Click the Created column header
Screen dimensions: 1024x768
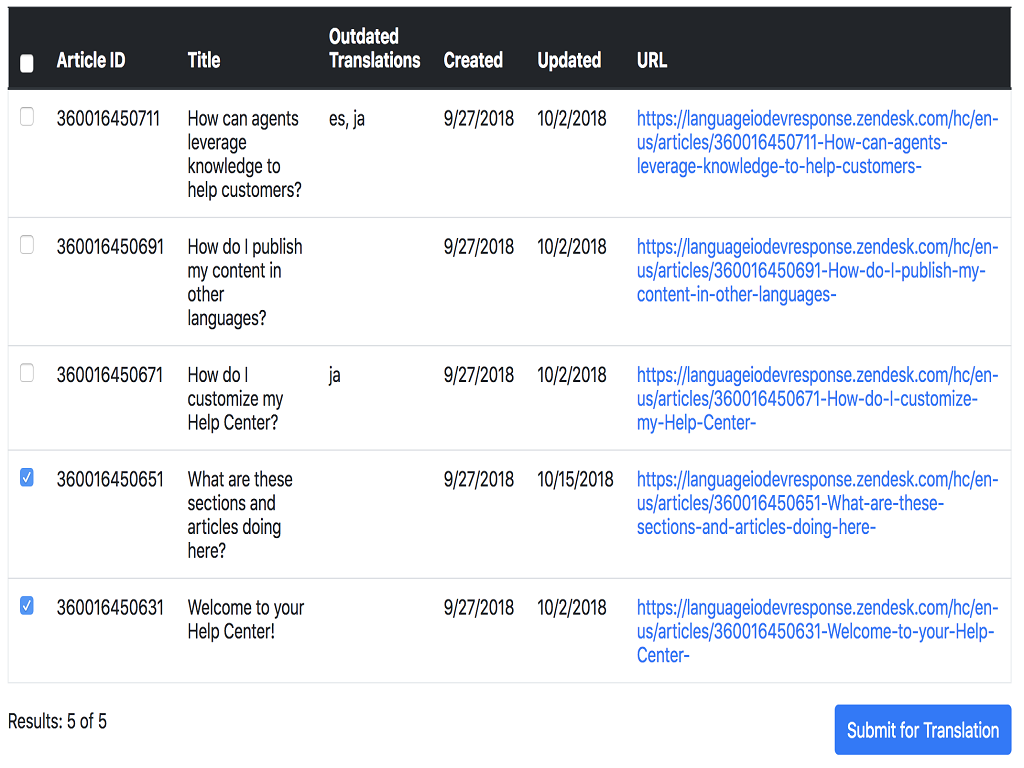click(473, 60)
